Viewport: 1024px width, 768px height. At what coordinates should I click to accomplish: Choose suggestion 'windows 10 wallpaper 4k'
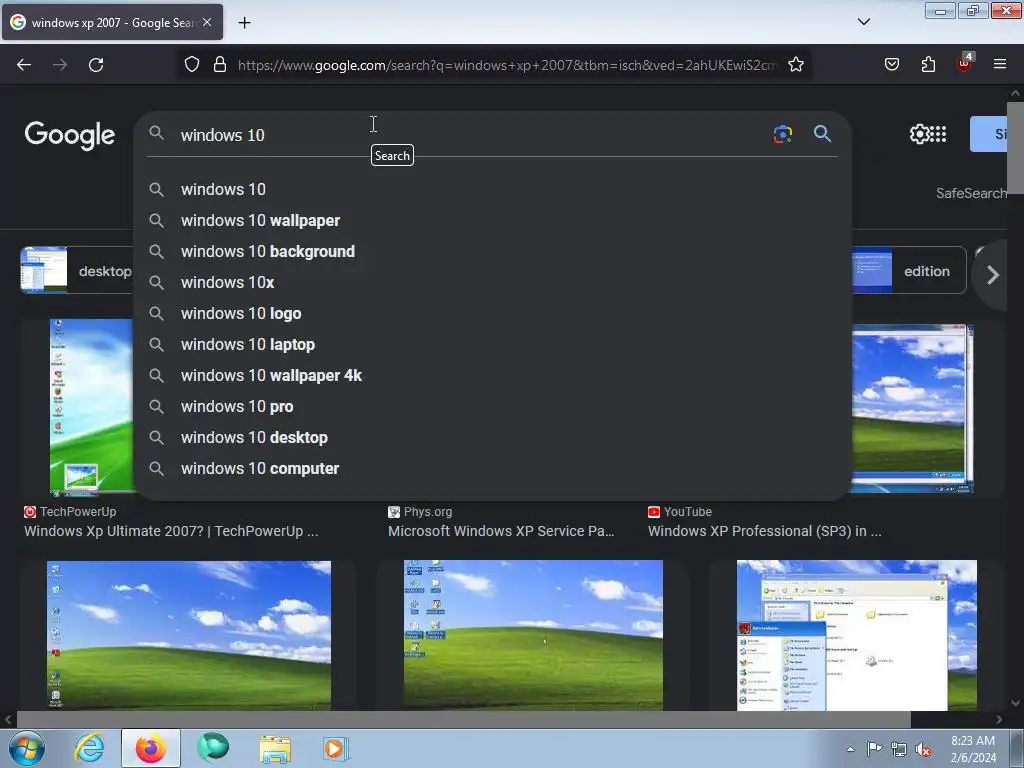[x=492, y=376]
